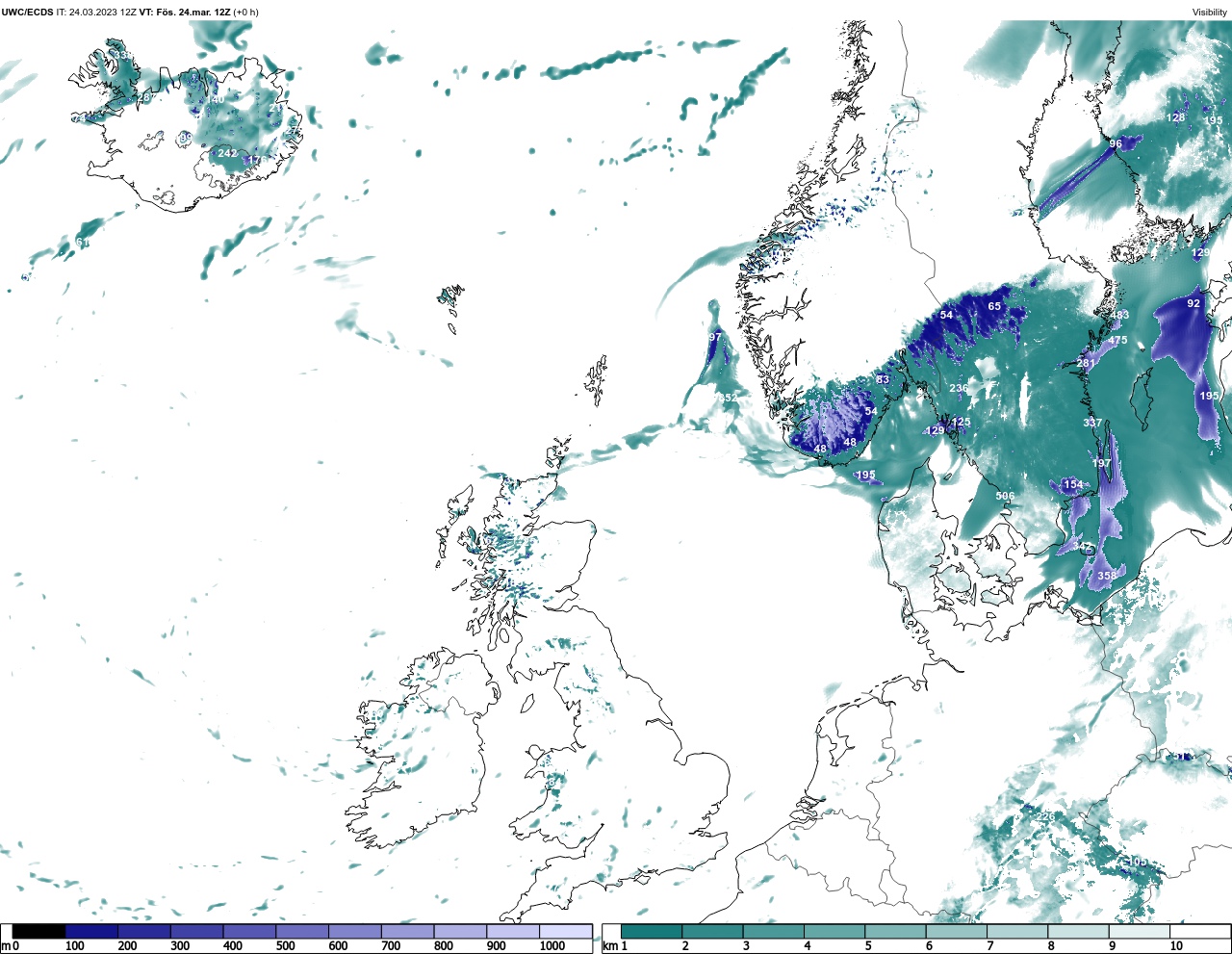Screen dimensions: 1232x954
Task: Click the '(+0 h)' forecast offset text
Action: coord(244,13)
